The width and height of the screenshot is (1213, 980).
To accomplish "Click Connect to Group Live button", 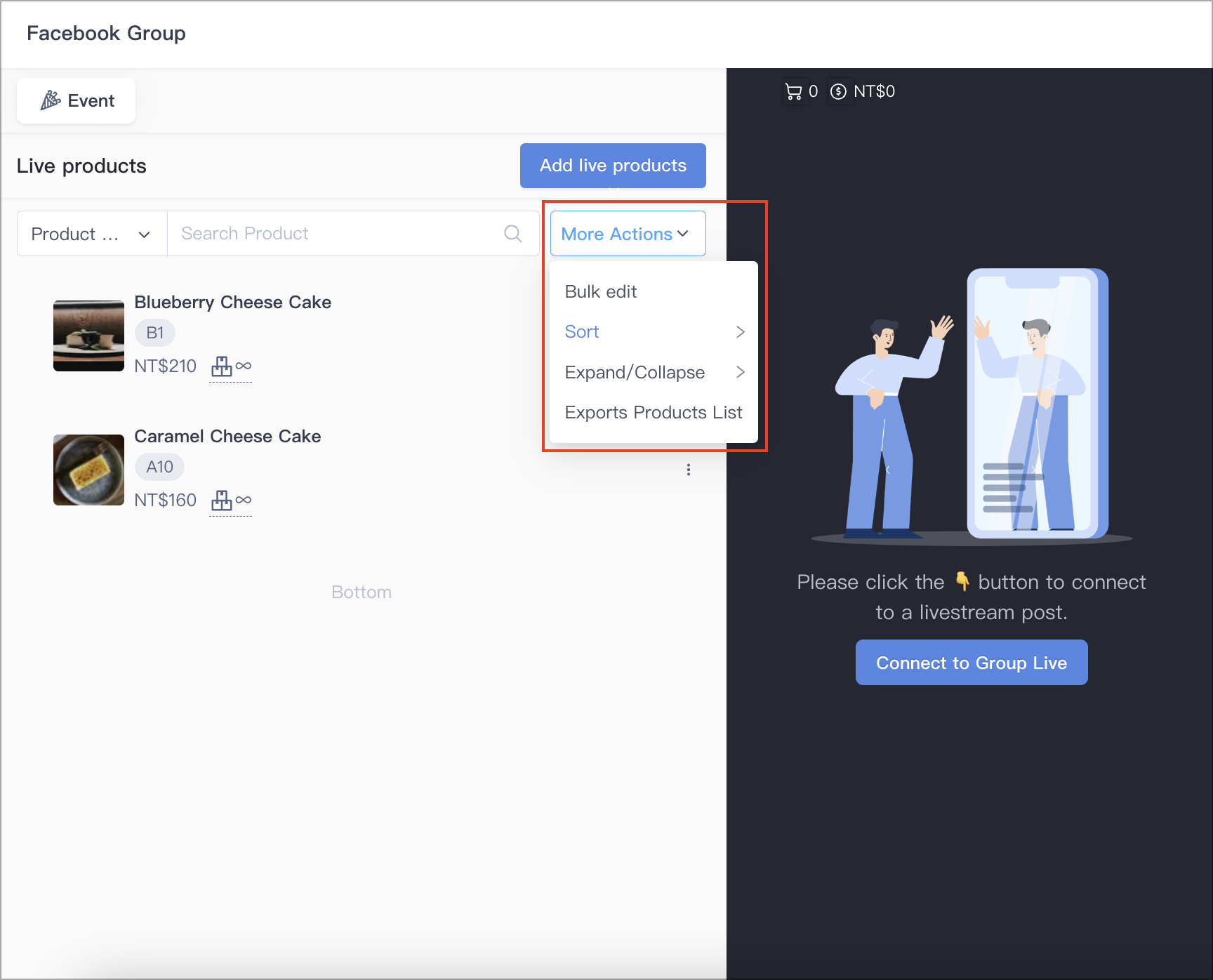I will point(972,663).
